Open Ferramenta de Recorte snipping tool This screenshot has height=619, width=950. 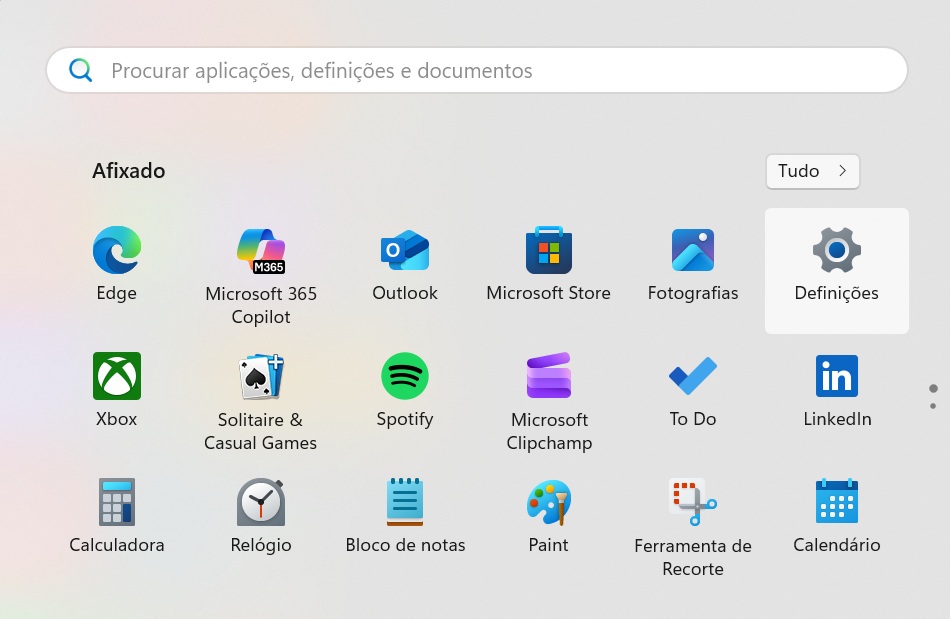pos(693,503)
